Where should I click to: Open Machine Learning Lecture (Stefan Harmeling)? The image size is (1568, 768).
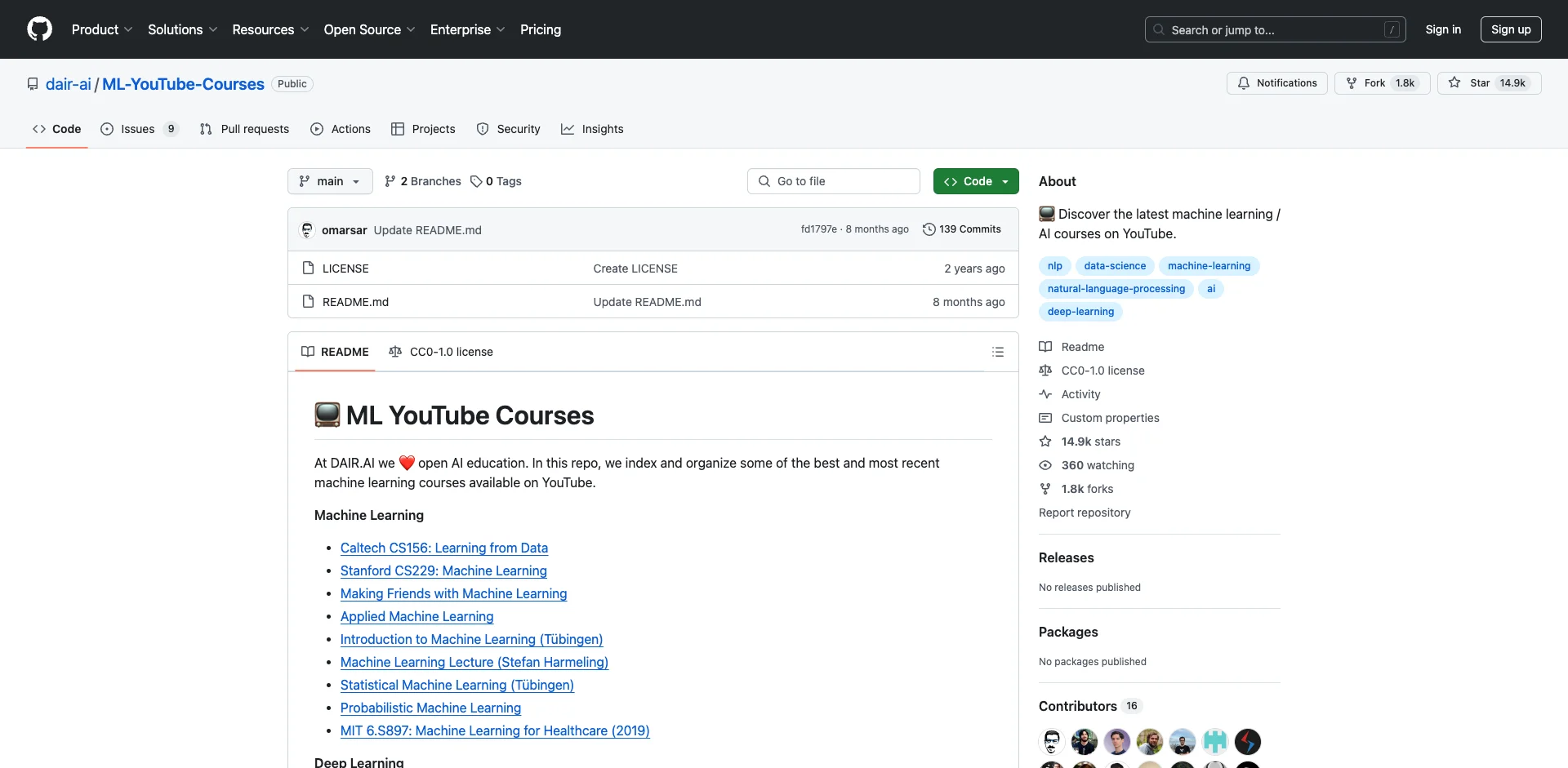(474, 663)
